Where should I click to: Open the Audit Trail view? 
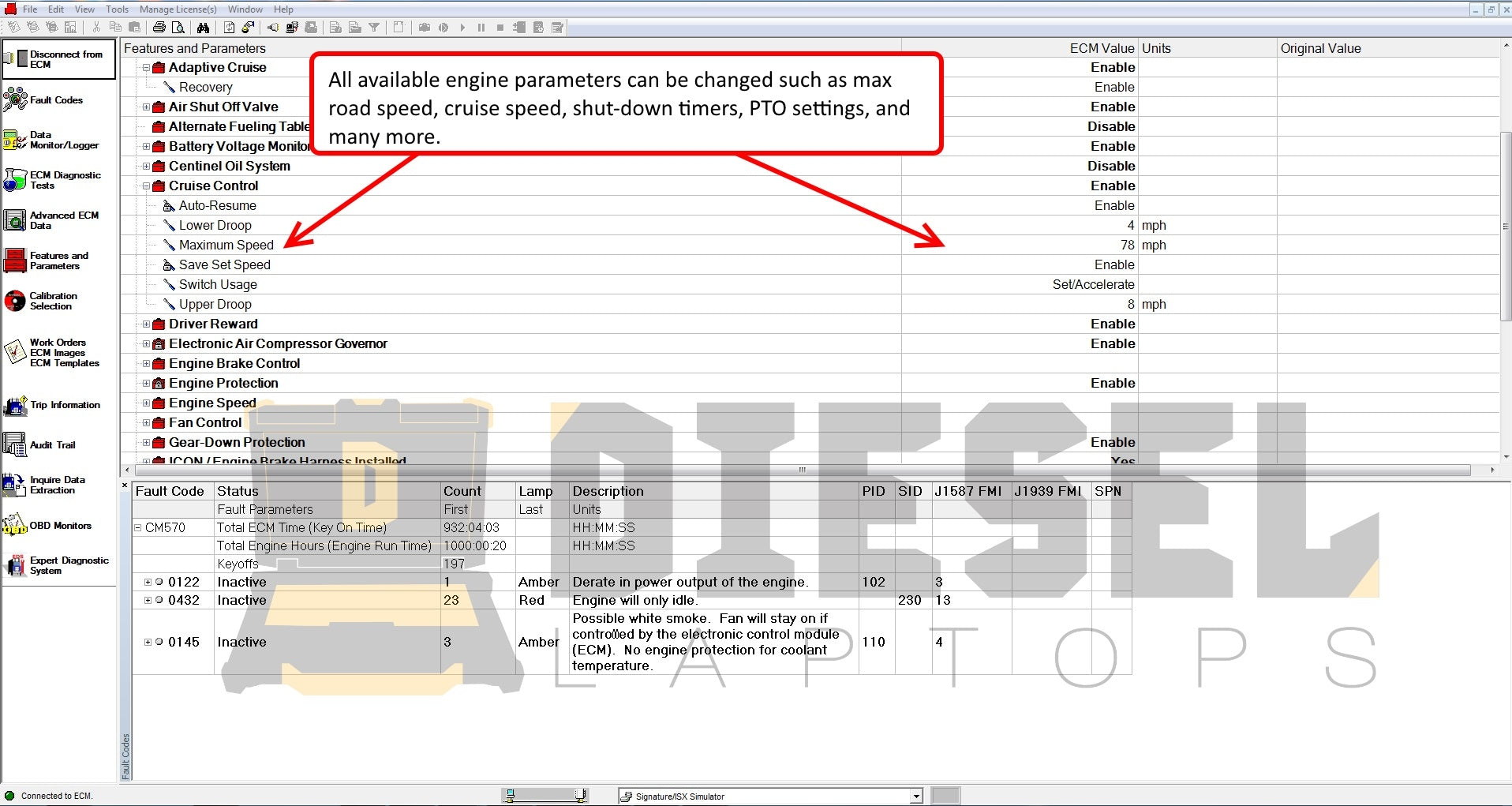tap(52, 445)
